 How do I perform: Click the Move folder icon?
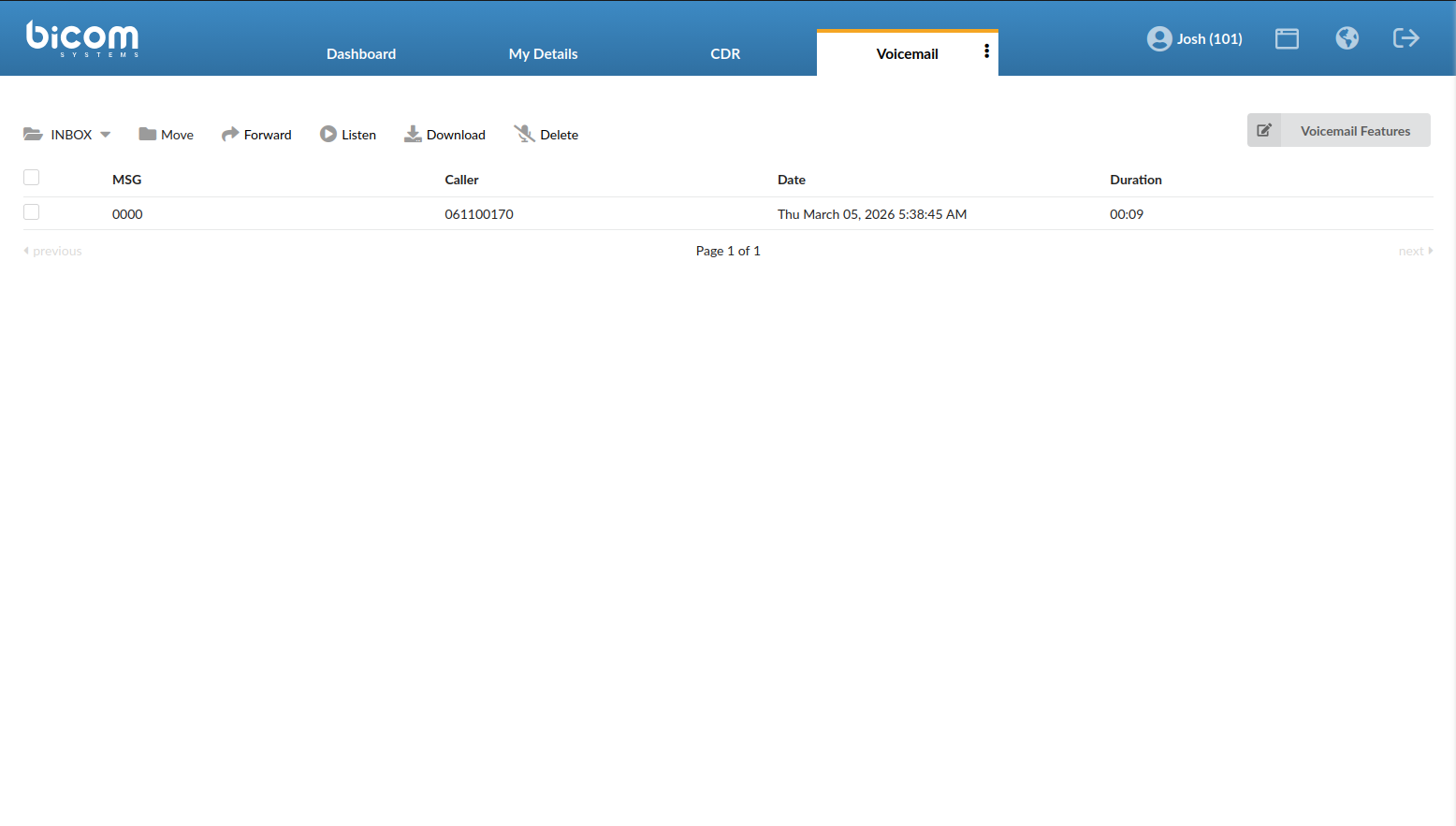(147, 134)
